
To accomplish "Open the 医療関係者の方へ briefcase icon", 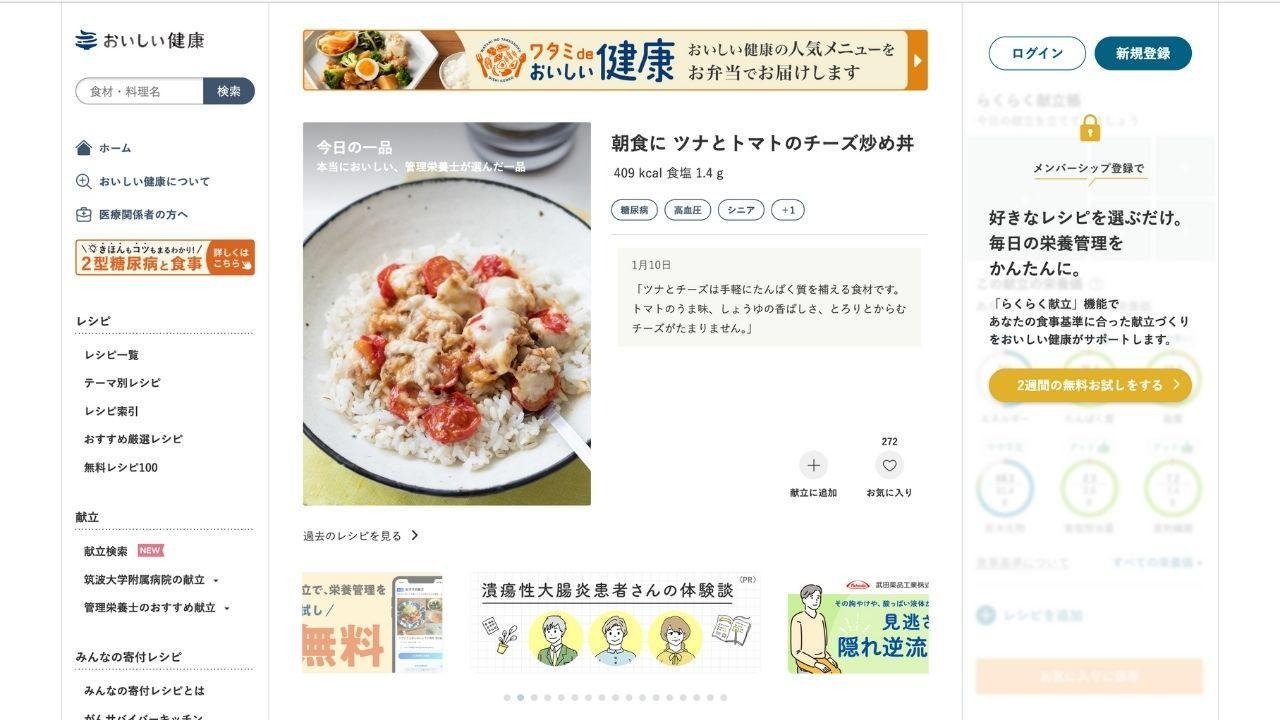I will [x=84, y=214].
